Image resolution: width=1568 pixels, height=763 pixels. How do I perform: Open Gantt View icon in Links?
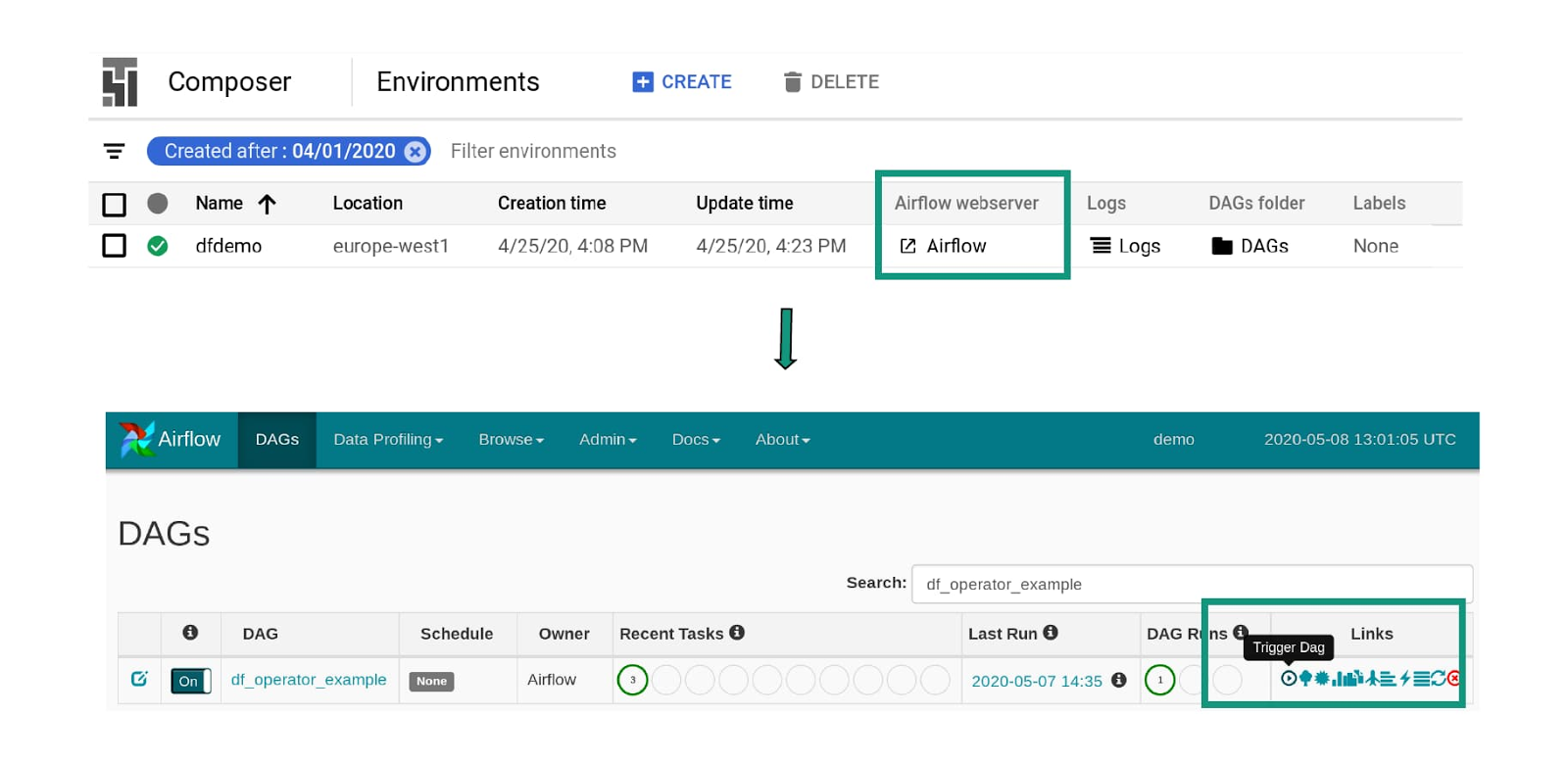point(1388,678)
